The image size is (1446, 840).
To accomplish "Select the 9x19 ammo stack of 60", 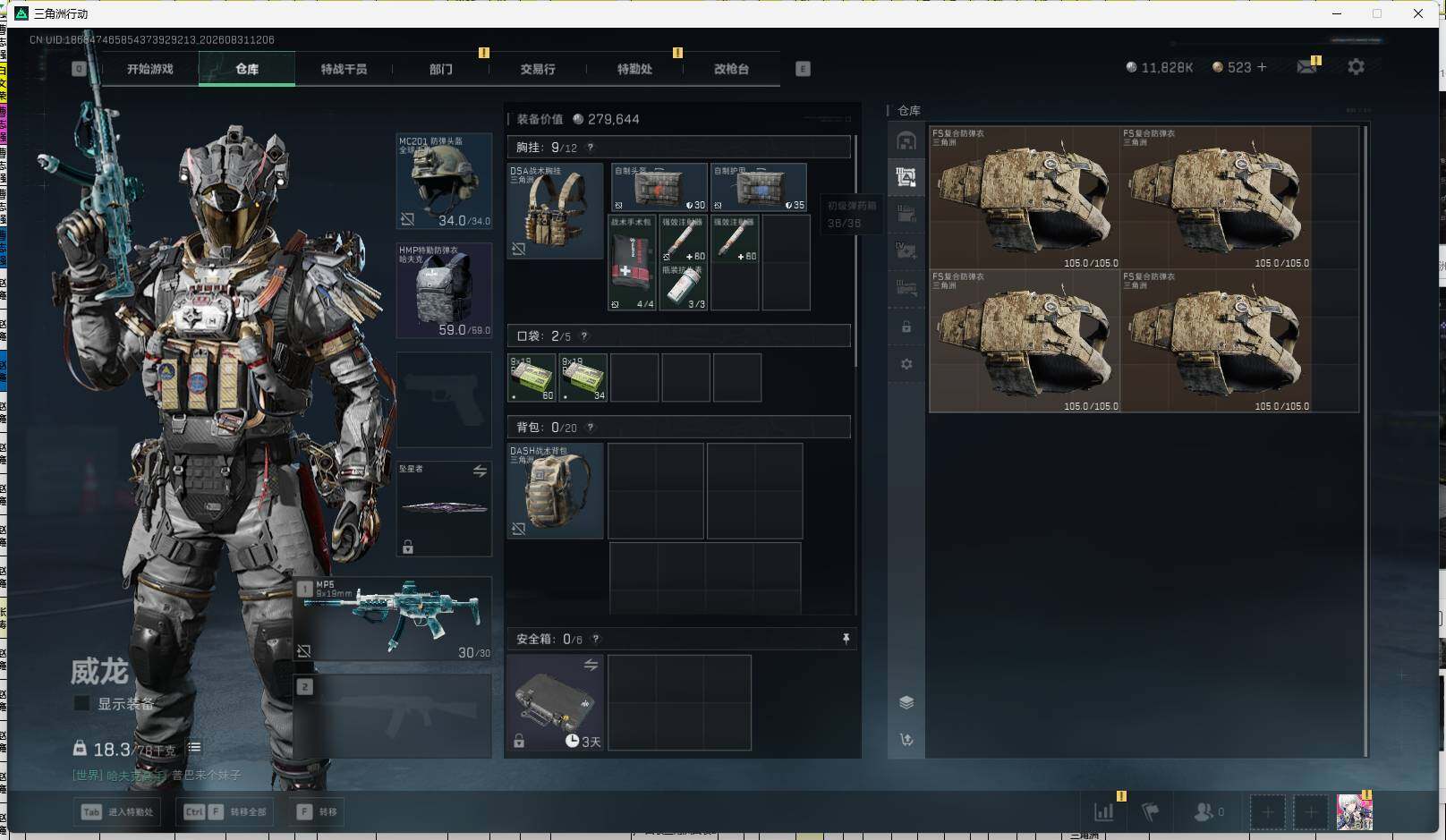I will (x=532, y=378).
